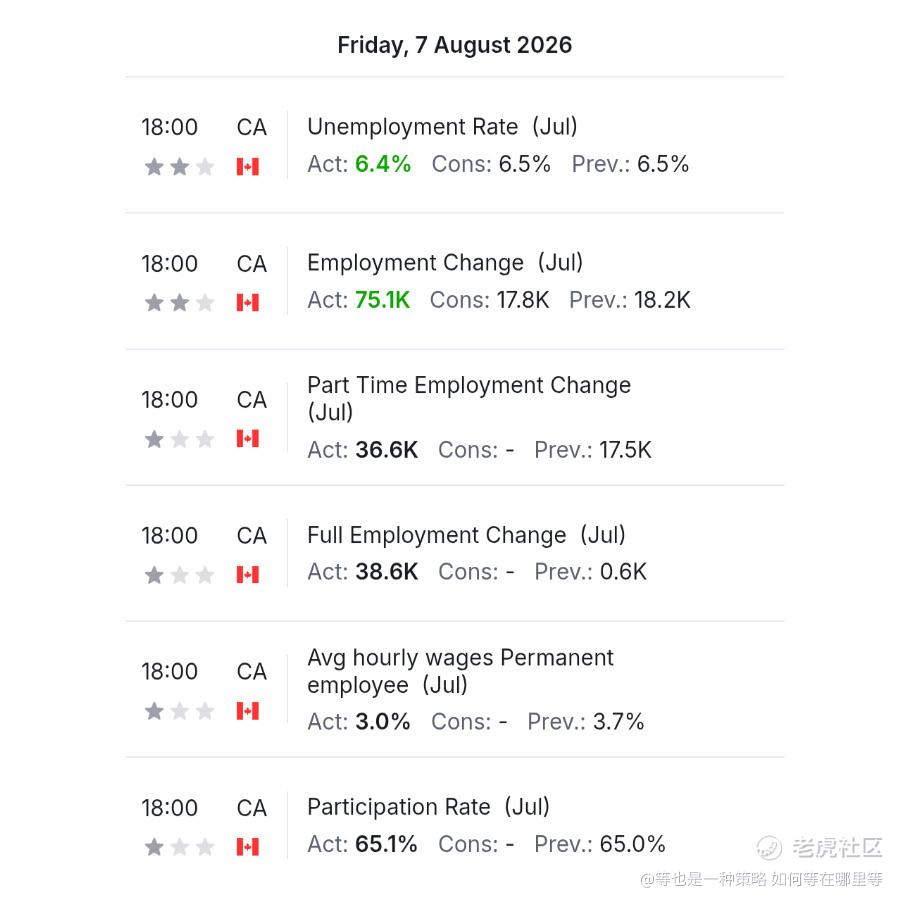
Task: Click the Canada flag beside Unemployment Rate
Action: [248, 166]
